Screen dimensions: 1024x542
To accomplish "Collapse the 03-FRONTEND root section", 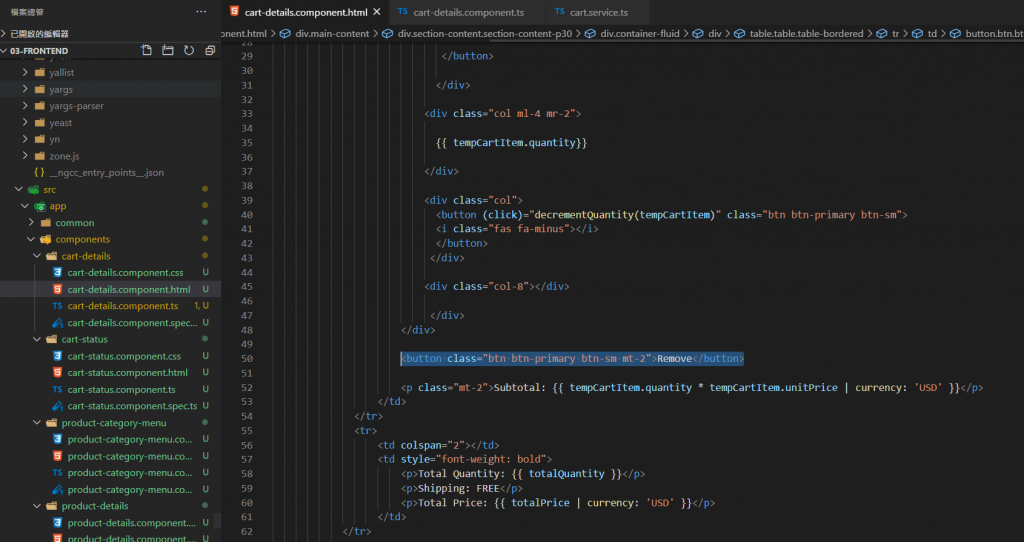I will tap(39, 50).
